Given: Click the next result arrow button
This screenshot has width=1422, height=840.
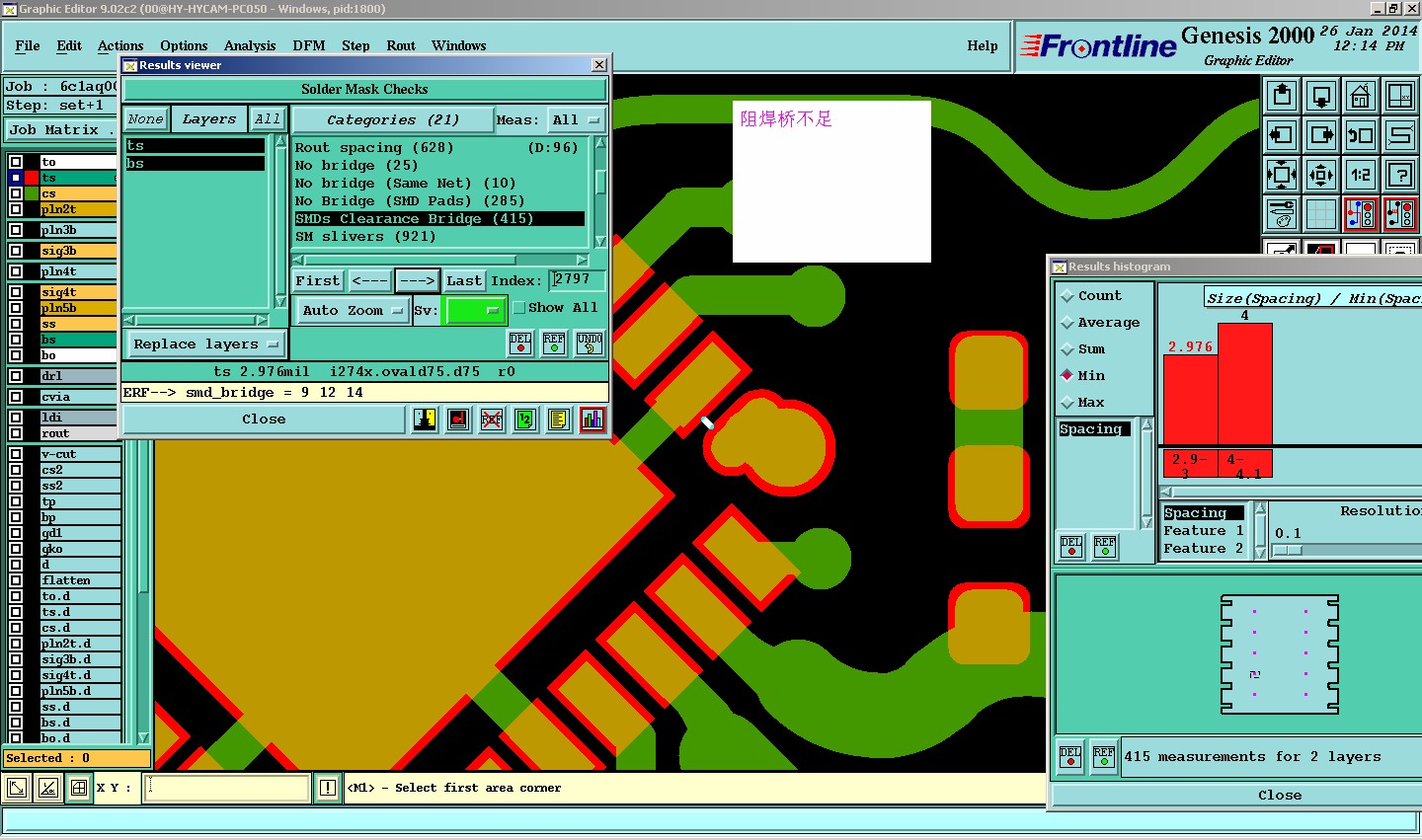Looking at the screenshot, I should [417, 280].
